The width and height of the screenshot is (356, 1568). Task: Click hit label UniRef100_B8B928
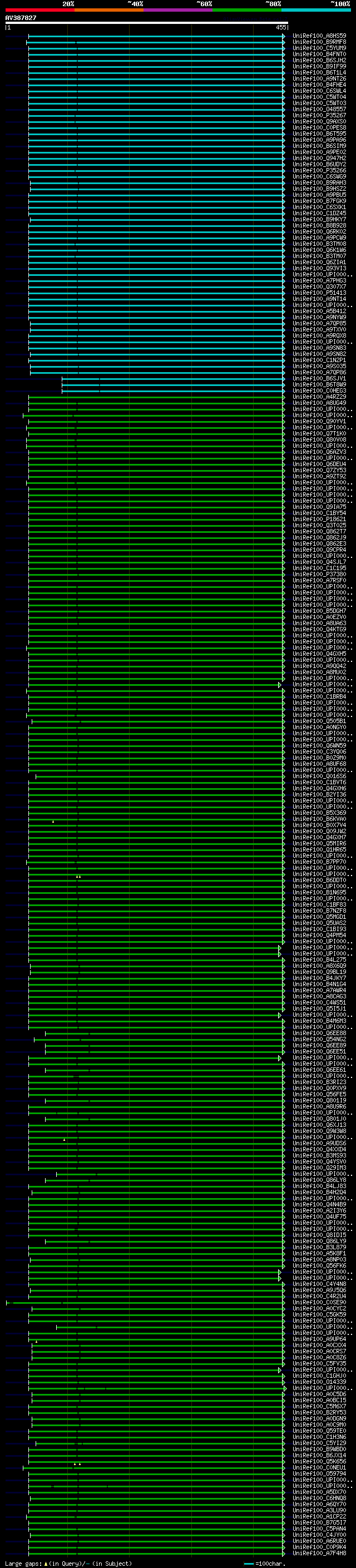click(319, 226)
